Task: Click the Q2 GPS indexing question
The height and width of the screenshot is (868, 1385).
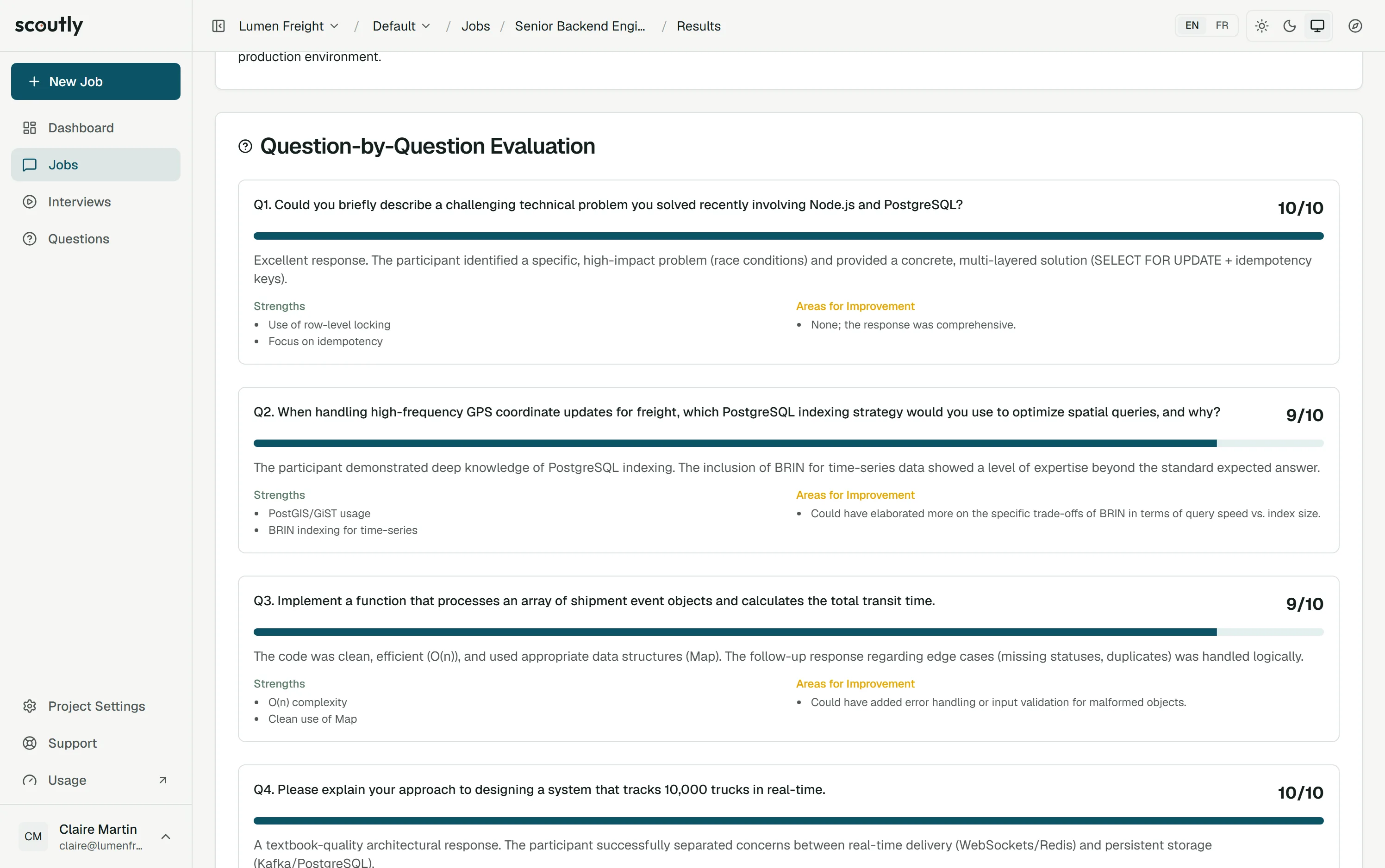Action: coord(737,412)
